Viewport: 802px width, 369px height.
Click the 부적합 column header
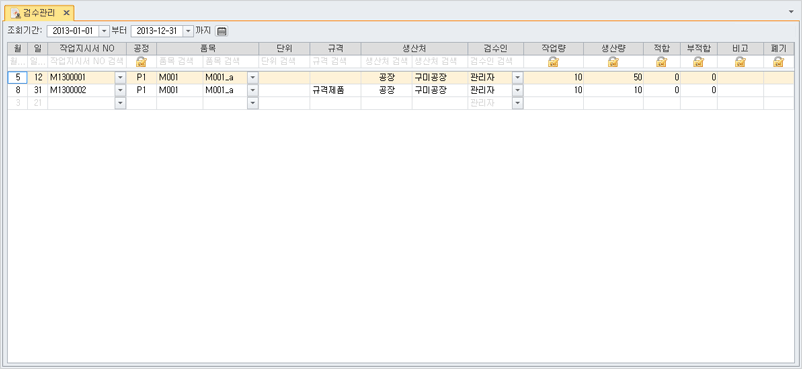(698, 49)
